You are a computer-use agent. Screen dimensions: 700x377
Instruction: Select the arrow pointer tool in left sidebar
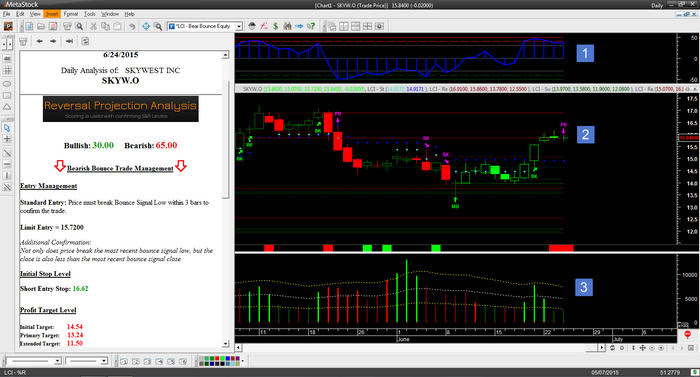pyautogui.click(x=7, y=128)
